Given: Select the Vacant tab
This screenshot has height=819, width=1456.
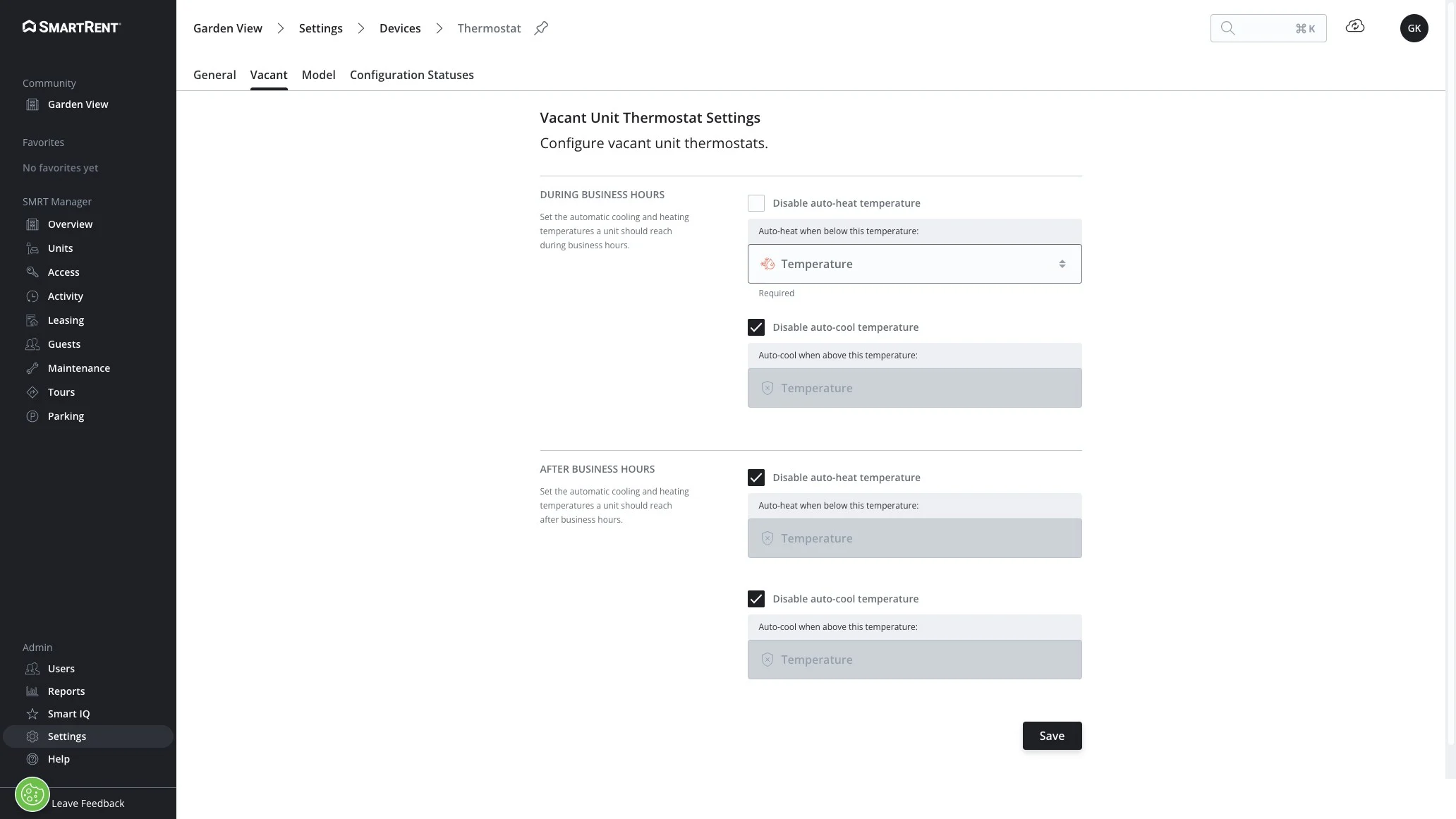Looking at the screenshot, I should (269, 75).
